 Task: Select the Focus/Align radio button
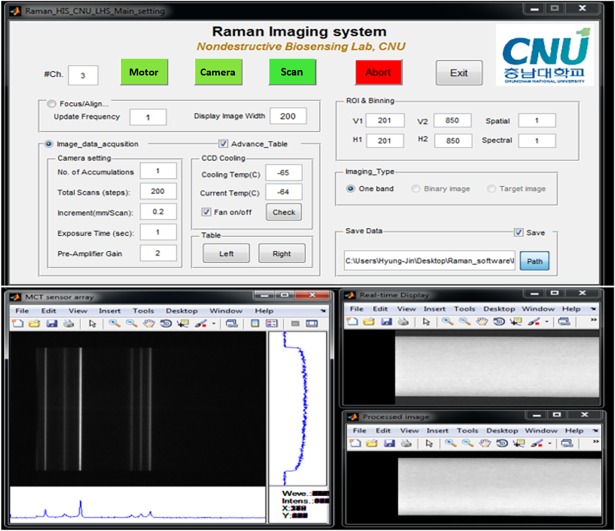(52, 102)
